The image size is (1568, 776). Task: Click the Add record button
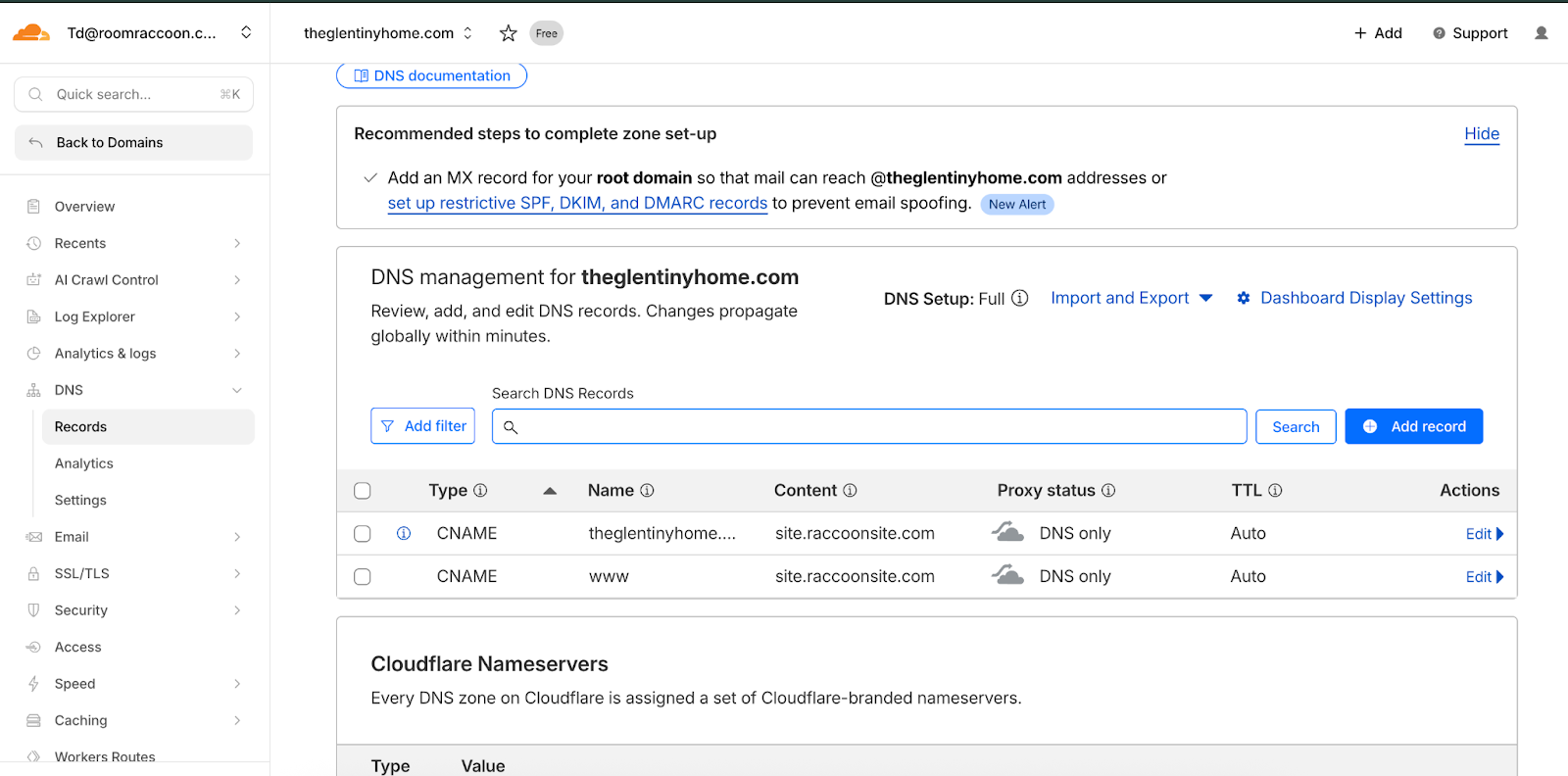click(x=1414, y=426)
